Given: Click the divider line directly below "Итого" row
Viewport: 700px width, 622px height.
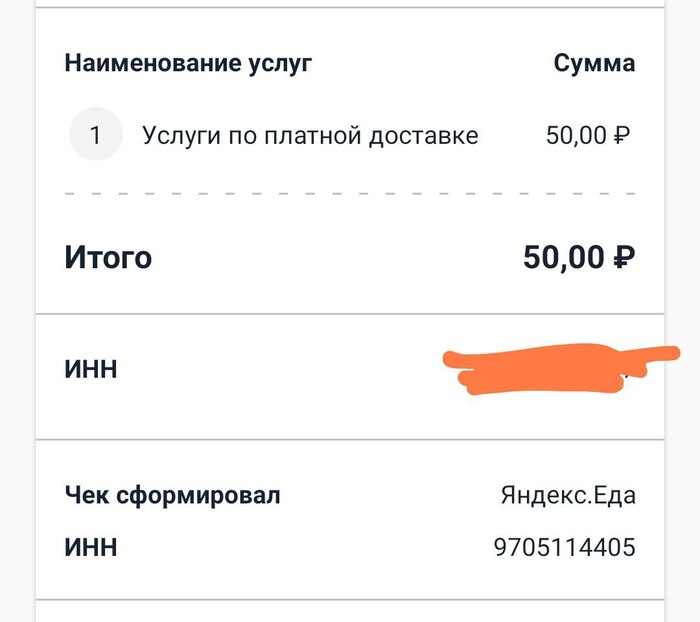Looking at the screenshot, I should pyautogui.click(x=350, y=314).
